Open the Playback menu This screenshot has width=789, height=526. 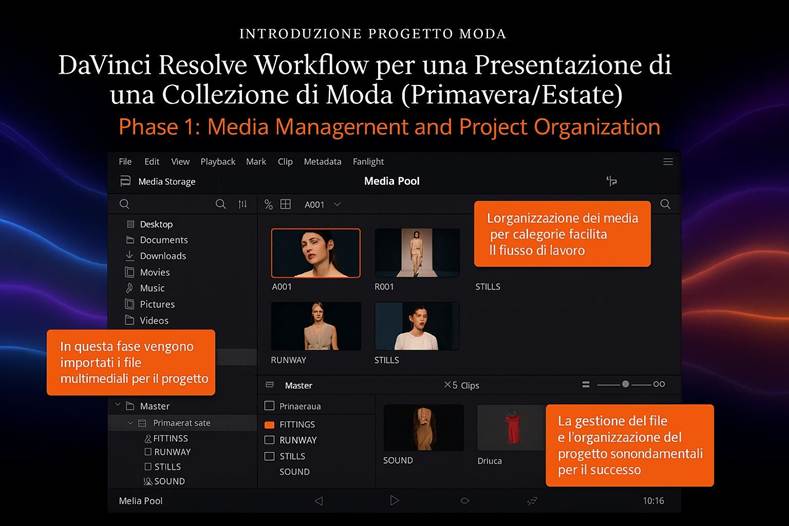[218, 162]
